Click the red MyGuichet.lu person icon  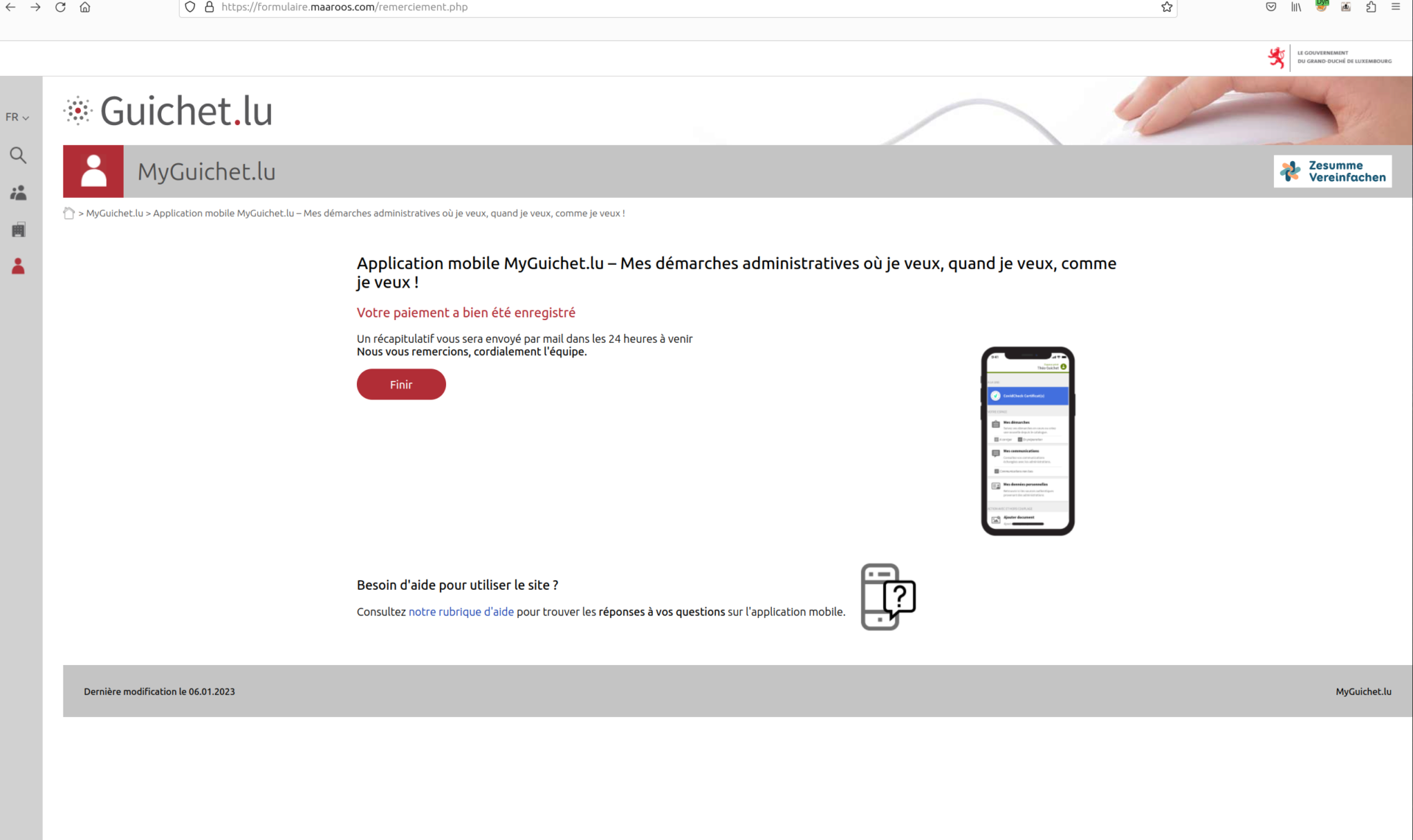(93, 171)
